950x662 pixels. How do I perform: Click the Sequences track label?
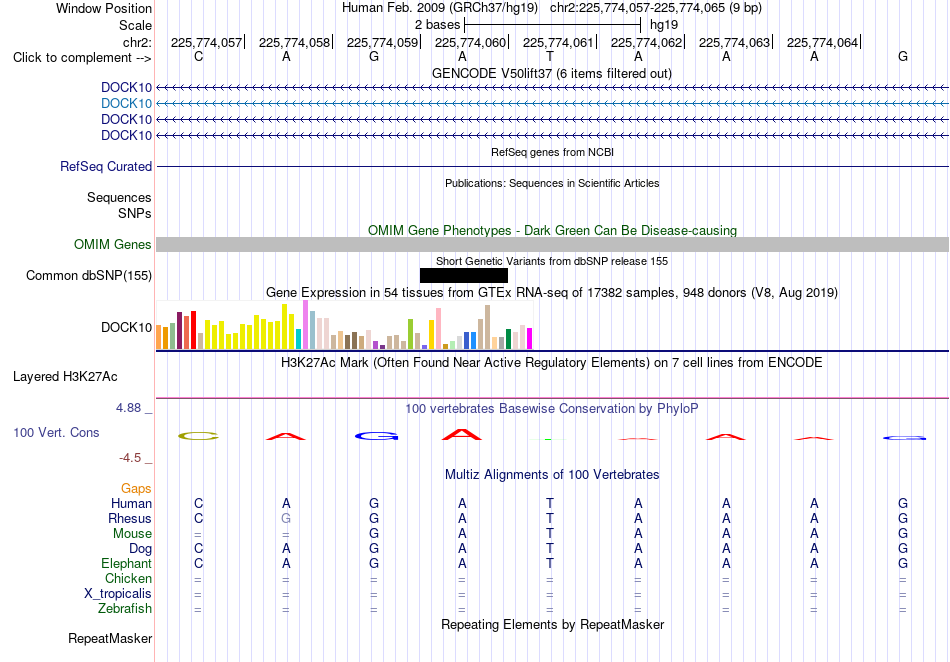click(x=119, y=198)
